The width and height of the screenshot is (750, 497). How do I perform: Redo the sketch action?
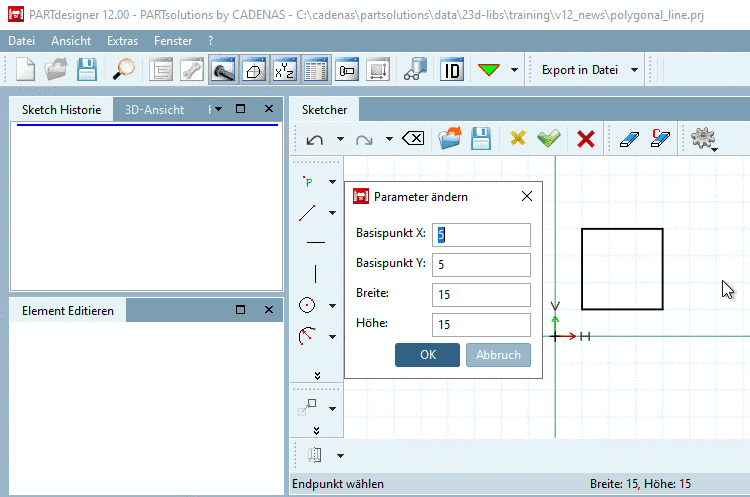tap(364, 139)
